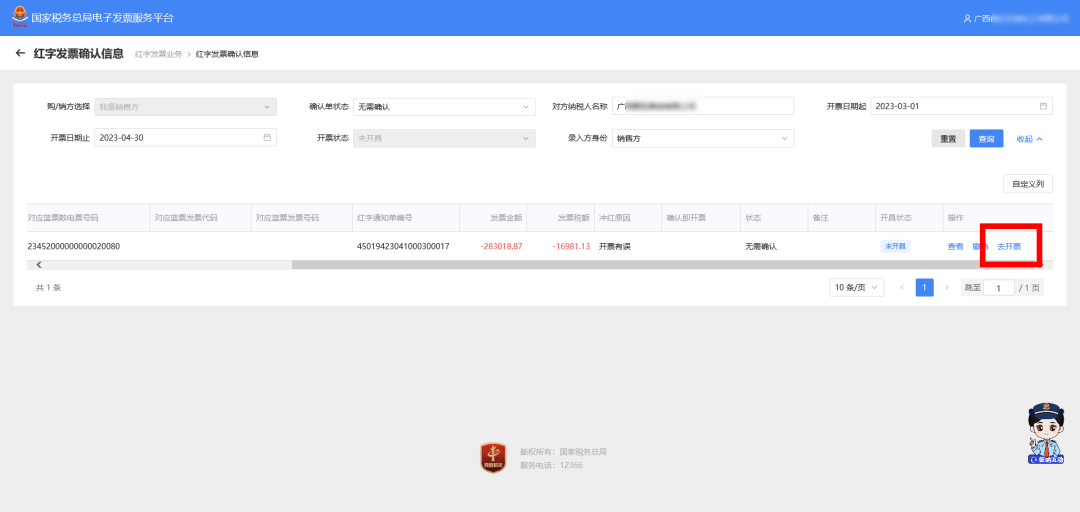Click the 跳至 page number input
The width and height of the screenshot is (1080, 512).
pyautogui.click(x=999, y=288)
